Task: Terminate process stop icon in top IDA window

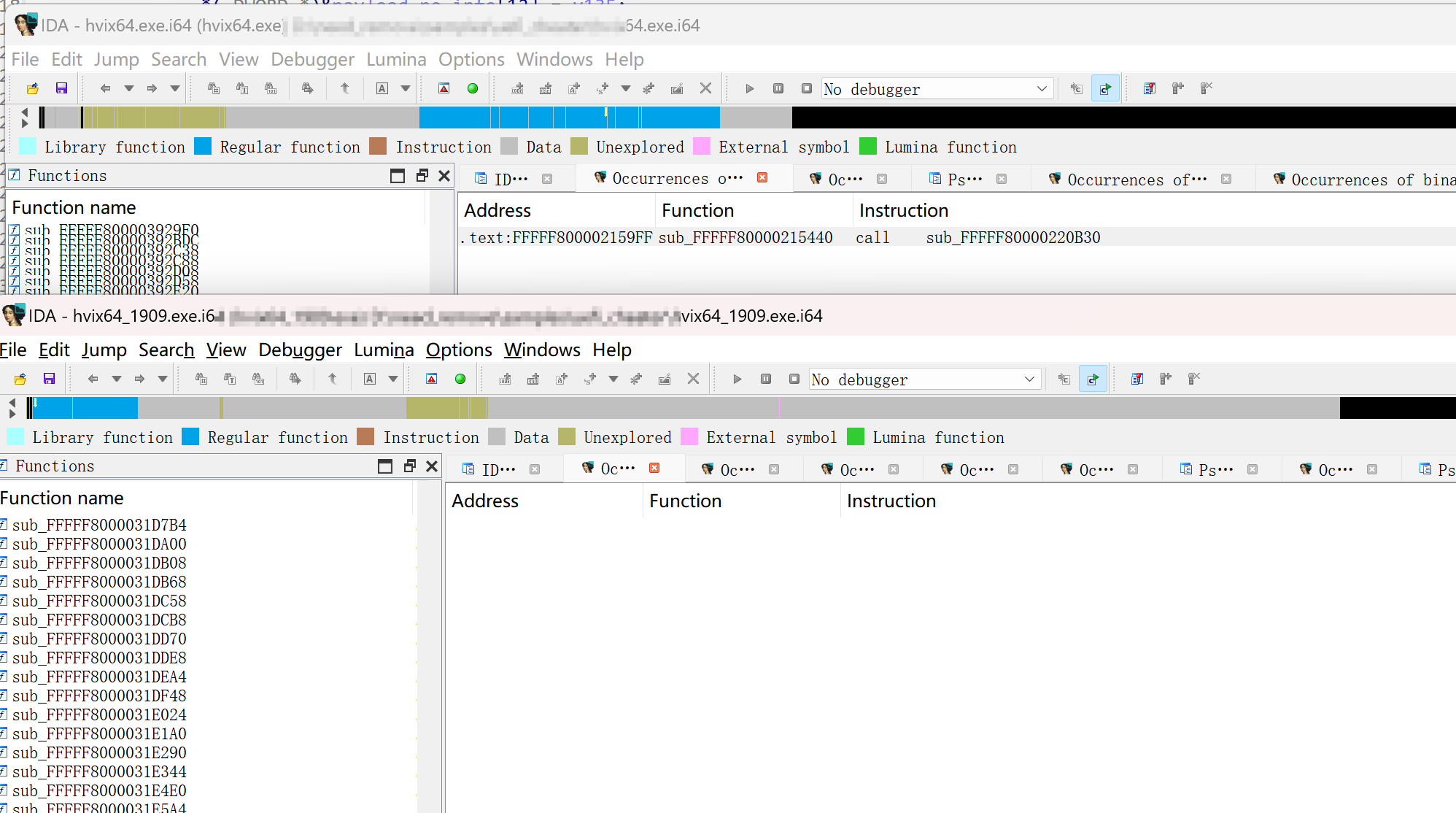Action: pyautogui.click(x=806, y=88)
